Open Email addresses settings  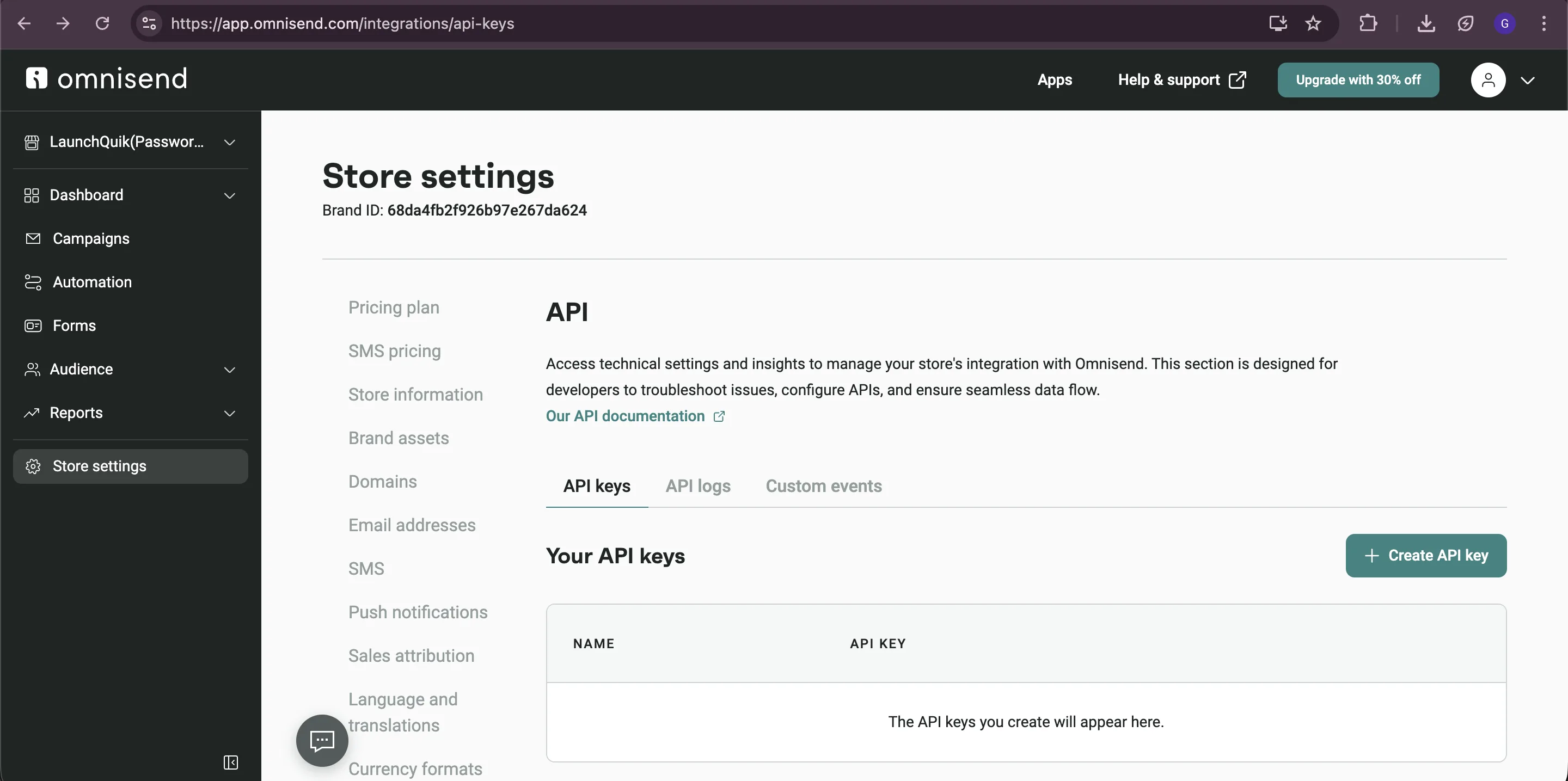tap(412, 525)
